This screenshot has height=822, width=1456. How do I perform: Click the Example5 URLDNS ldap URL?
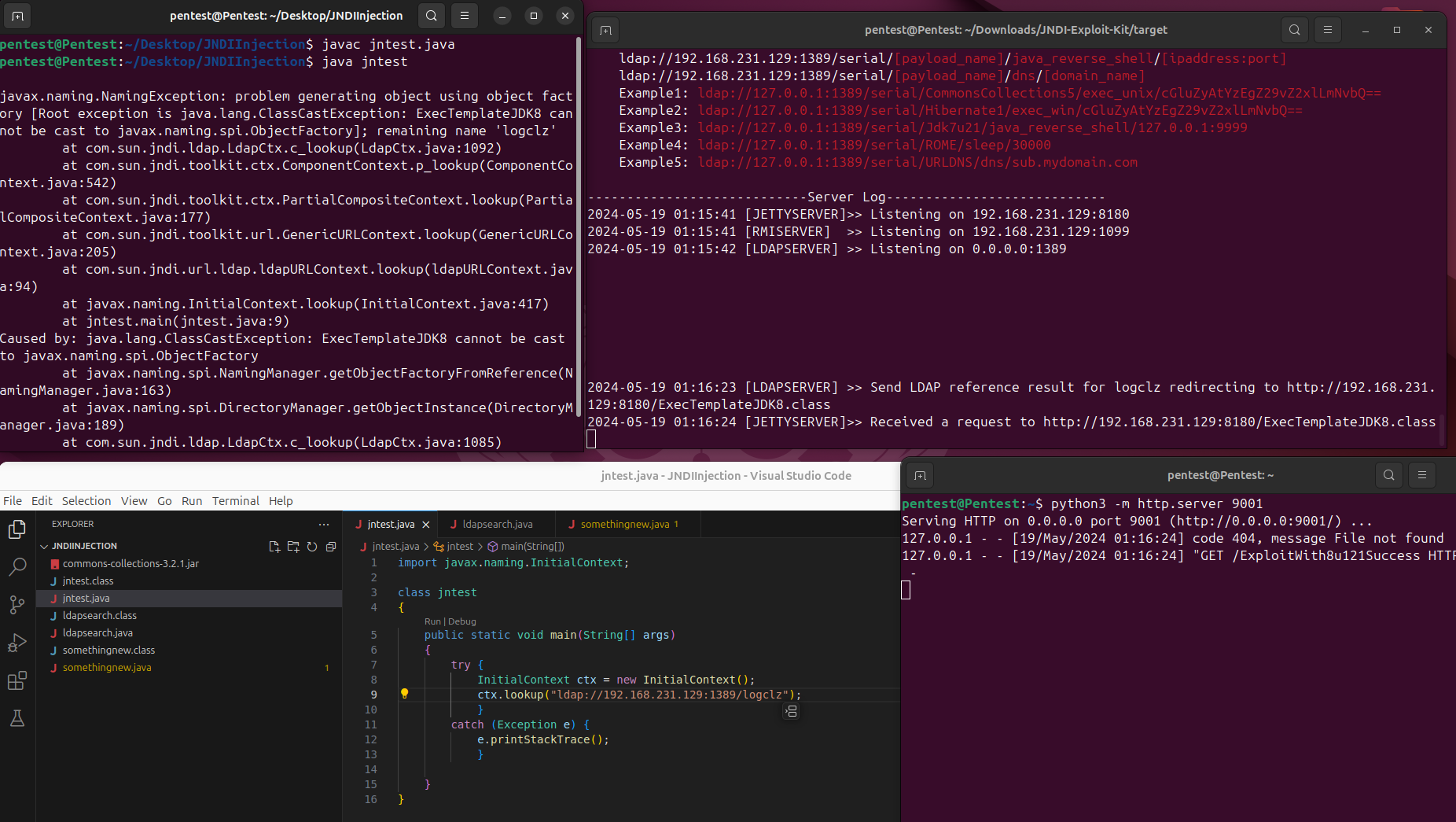pos(917,162)
